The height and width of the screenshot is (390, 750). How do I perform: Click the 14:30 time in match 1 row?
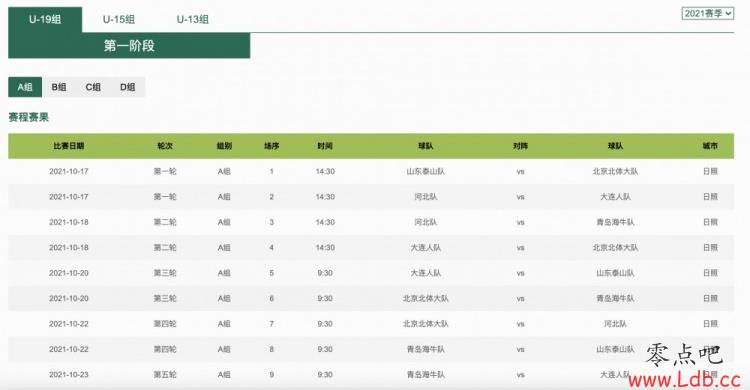point(325,171)
